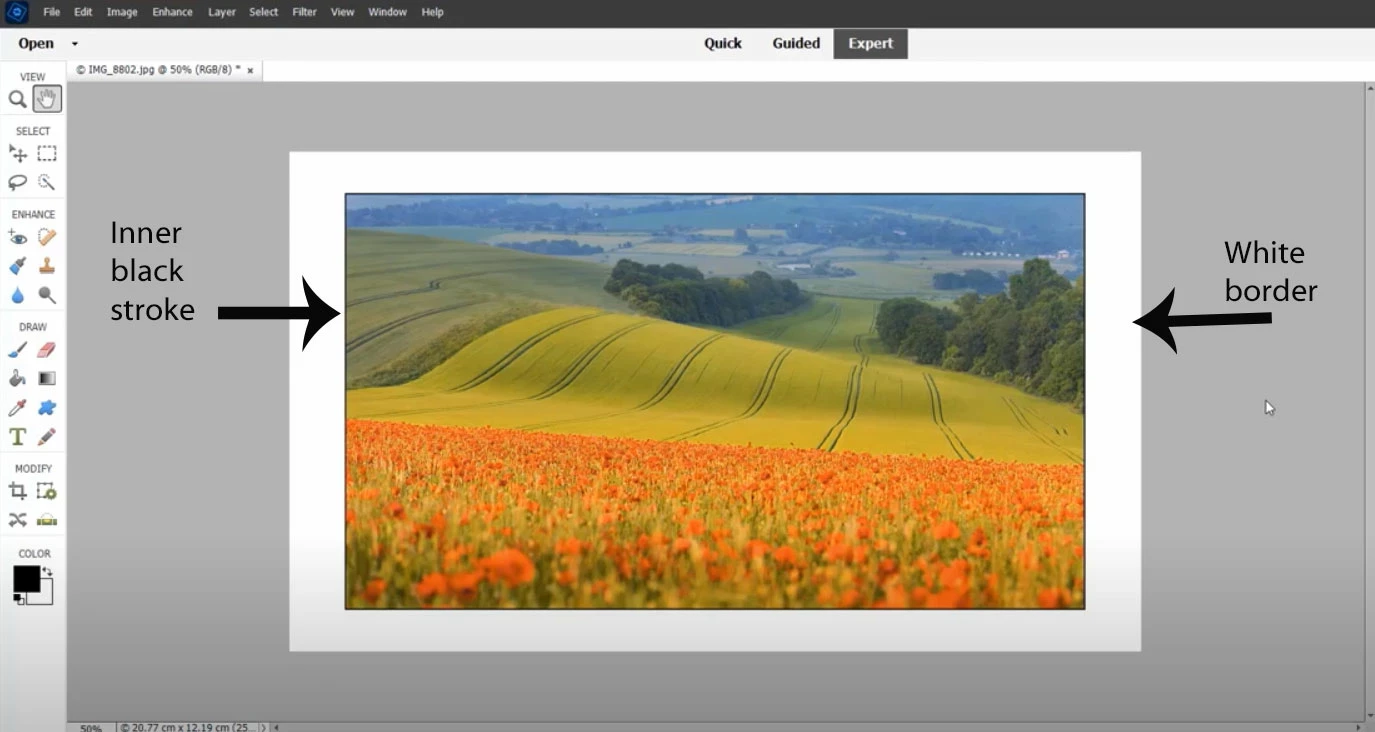The width and height of the screenshot is (1375, 732).
Task: Click the Photoshop Elements app logo
Action: click(16, 12)
